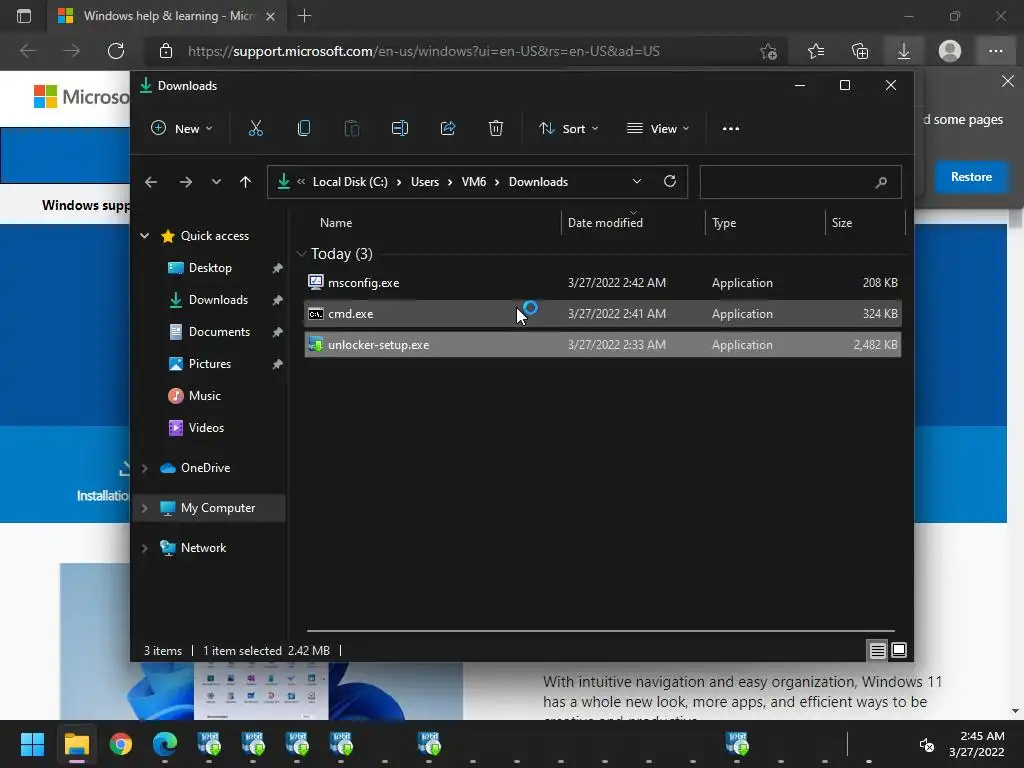Image resolution: width=1024 pixels, height=768 pixels.
Task: Open the Sort dropdown
Action: (x=568, y=129)
